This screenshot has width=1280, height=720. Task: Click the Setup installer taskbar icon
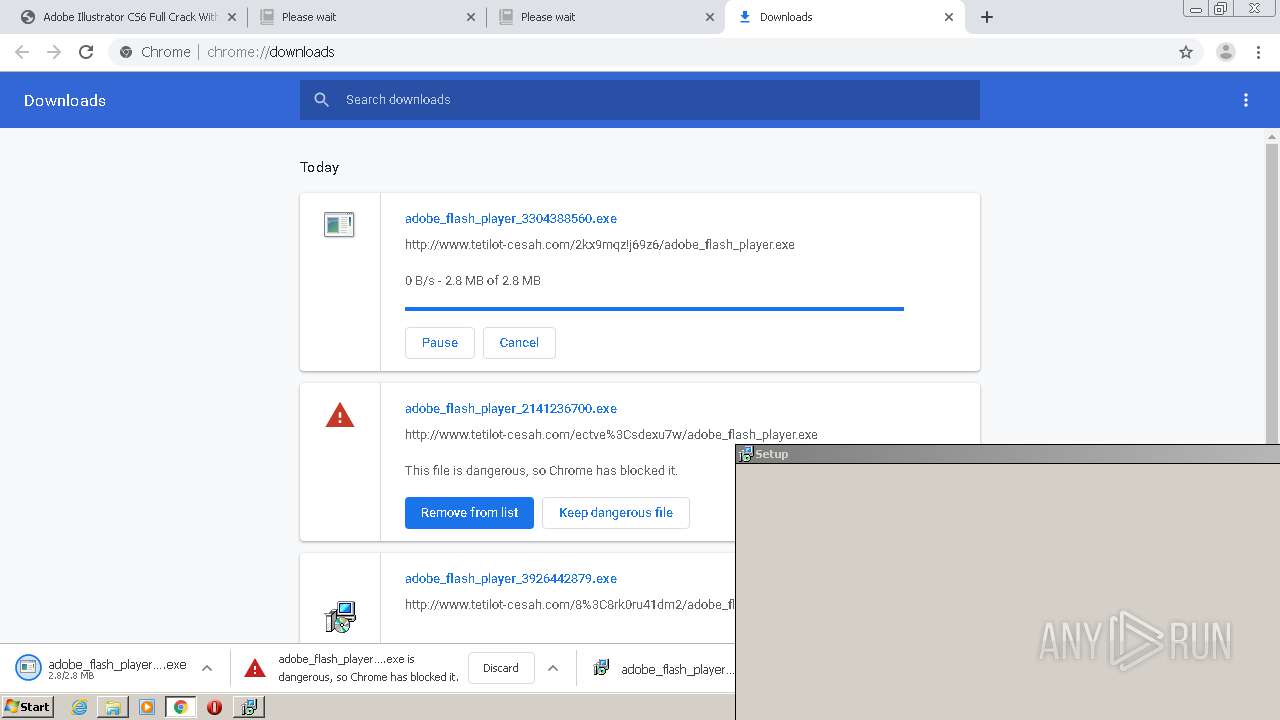[248, 707]
